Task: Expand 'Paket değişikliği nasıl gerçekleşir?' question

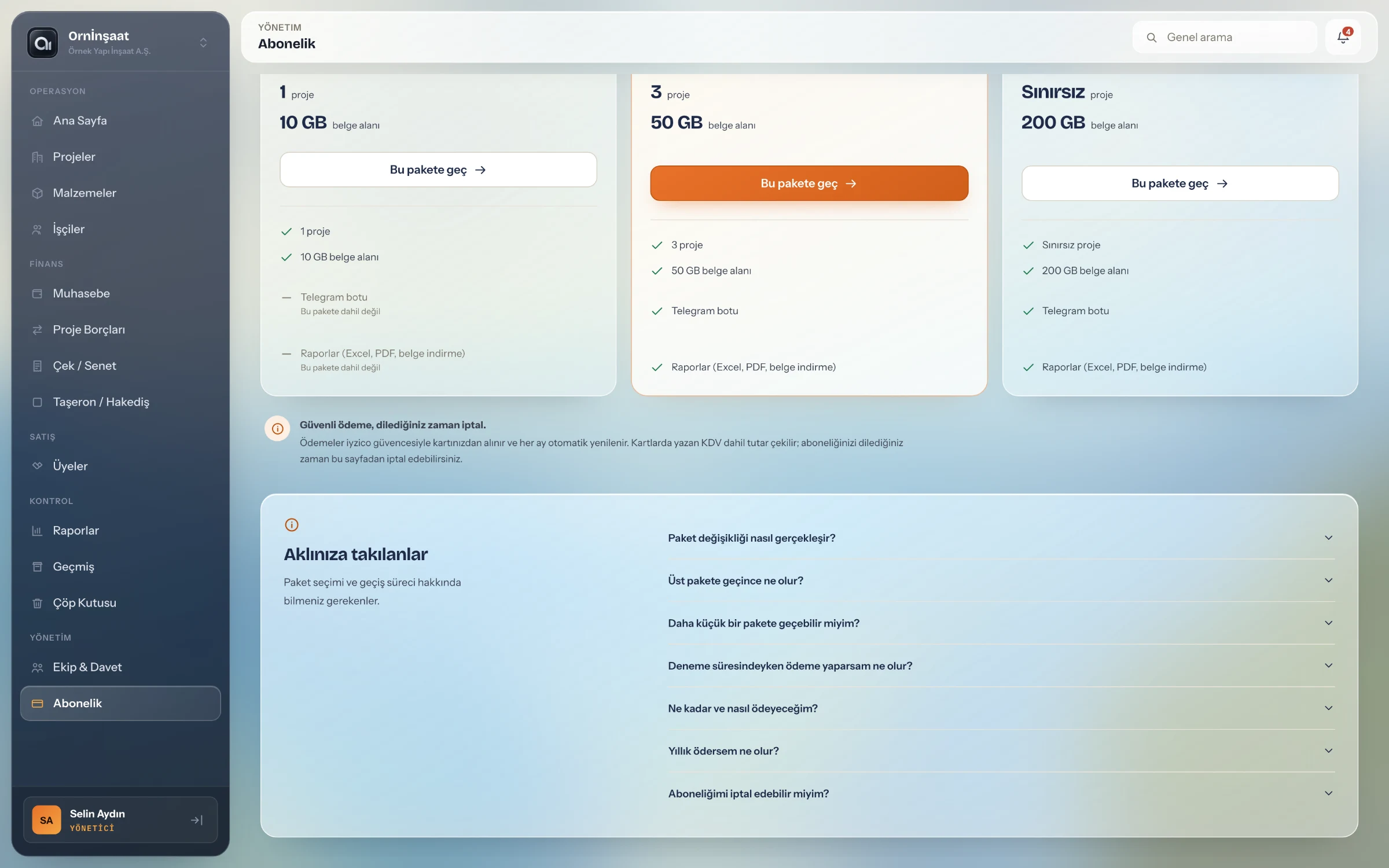Action: click(1001, 538)
